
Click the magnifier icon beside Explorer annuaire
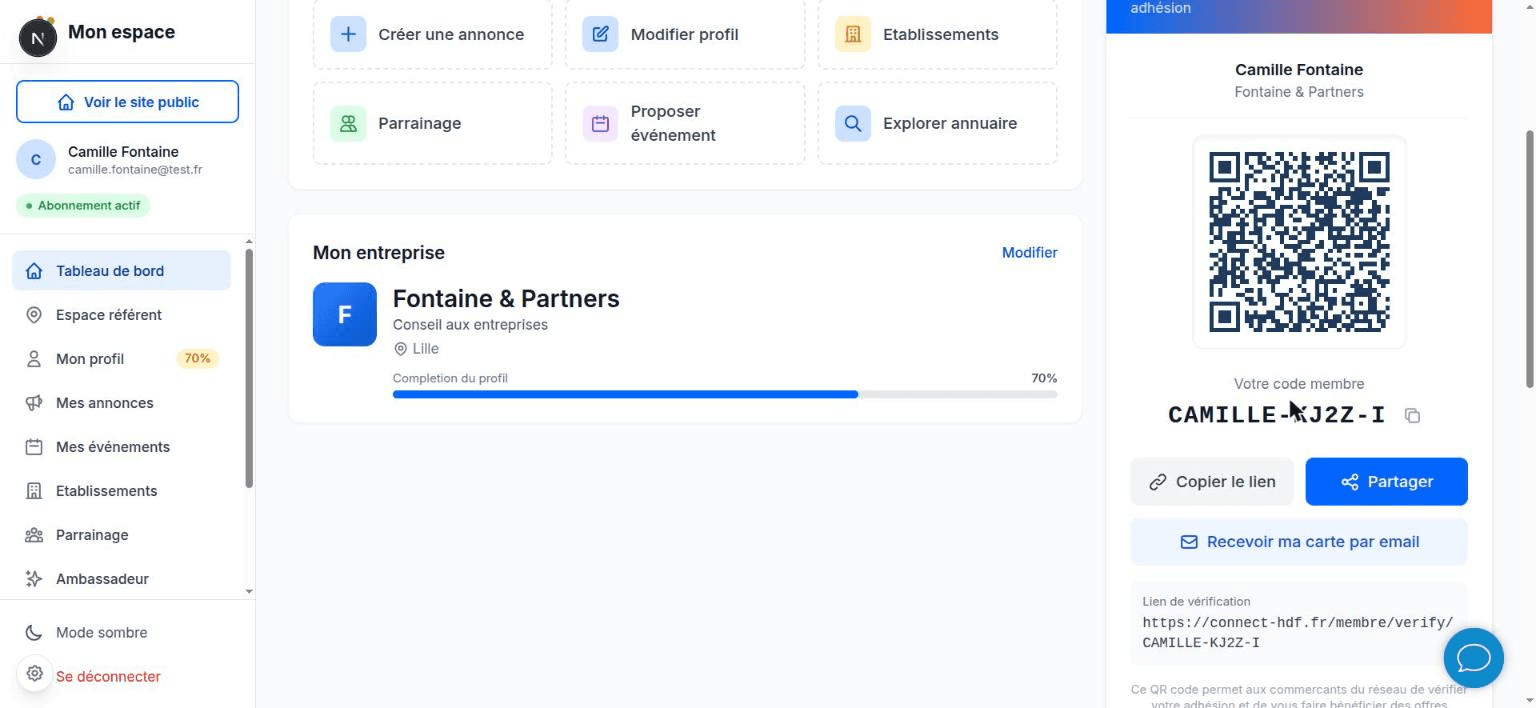click(853, 124)
